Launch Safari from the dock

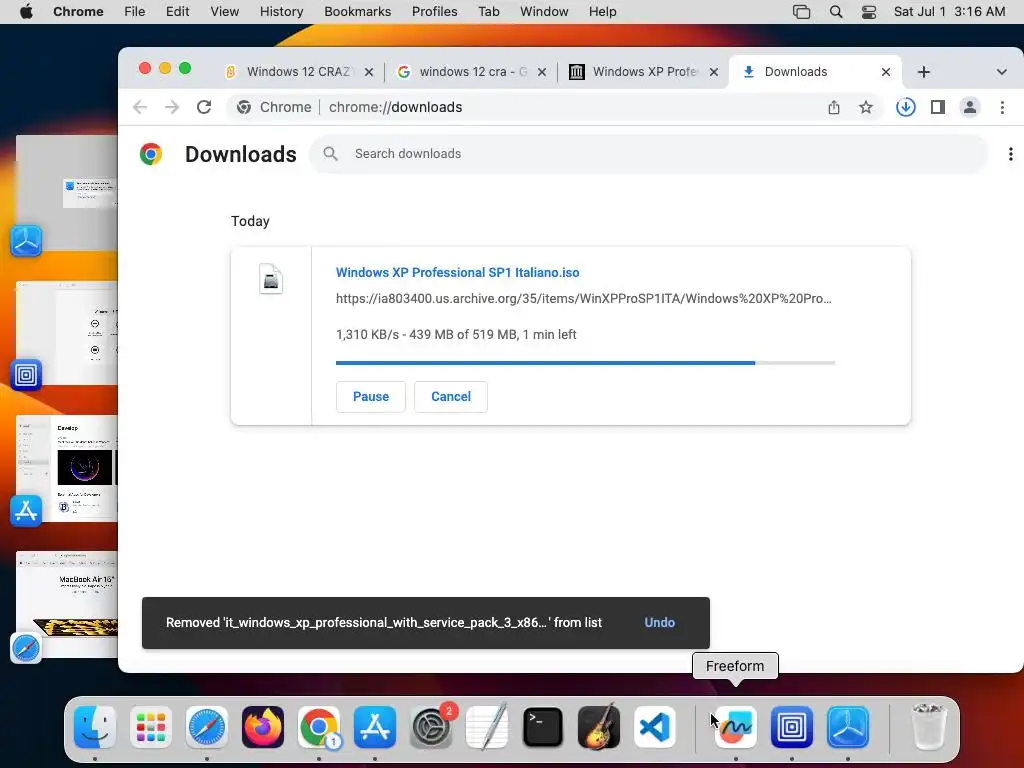(207, 727)
